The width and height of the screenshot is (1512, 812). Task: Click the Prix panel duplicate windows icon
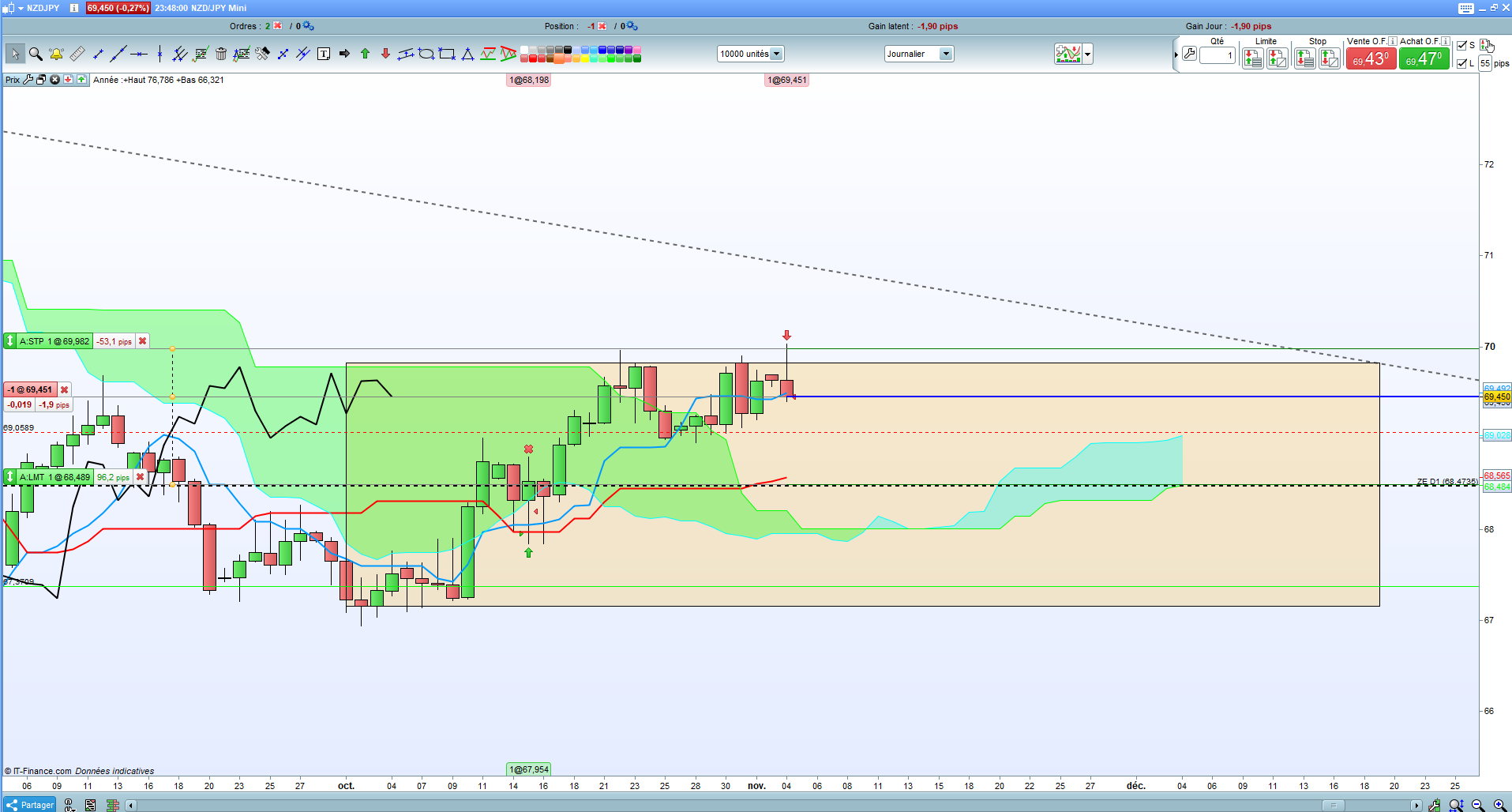pyautogui.click(x=41, y=80)
